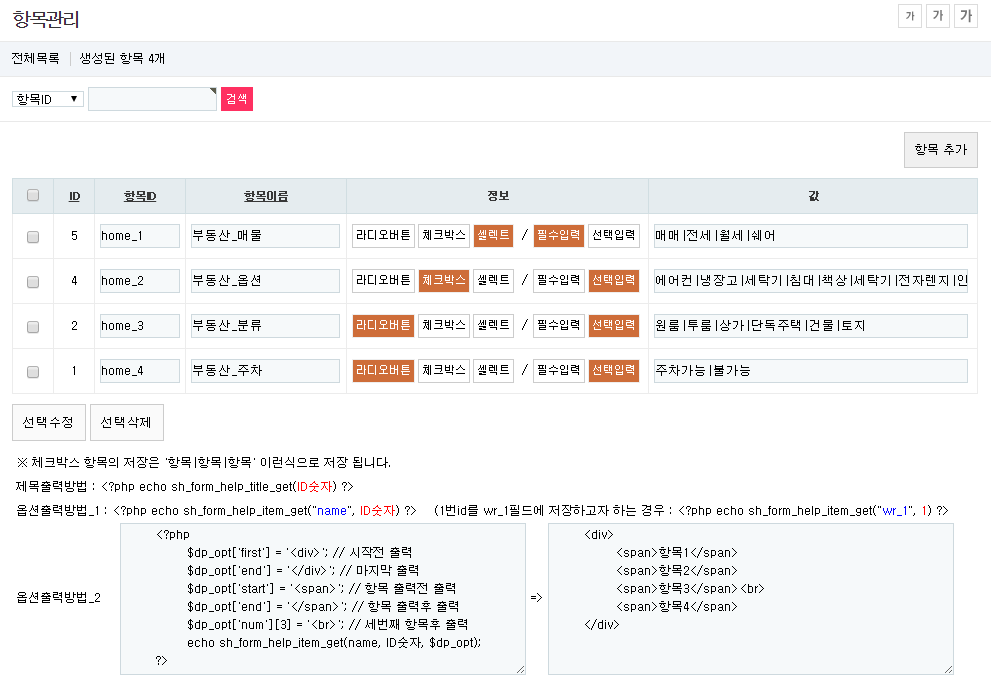This screenshot has width=991, height=692.
Task: Set home_4 row to 필수입력
Action: click(x=558, y=371)
